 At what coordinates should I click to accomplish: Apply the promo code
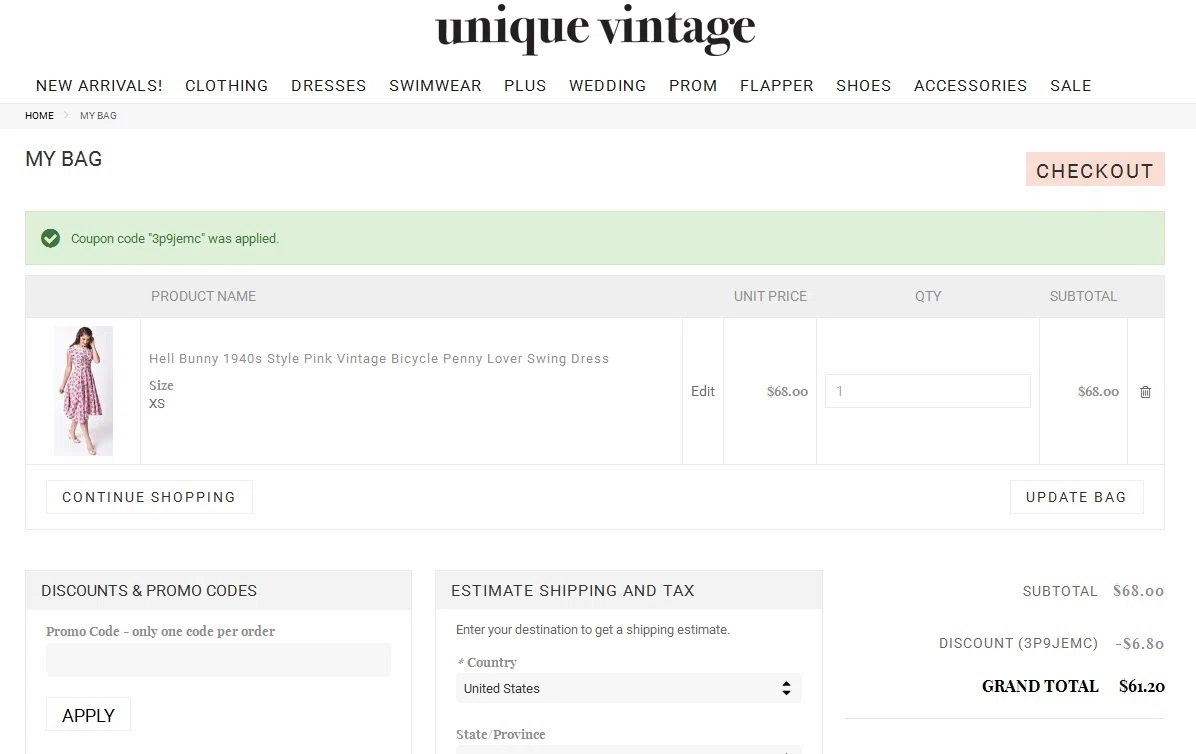pos(88,714)
